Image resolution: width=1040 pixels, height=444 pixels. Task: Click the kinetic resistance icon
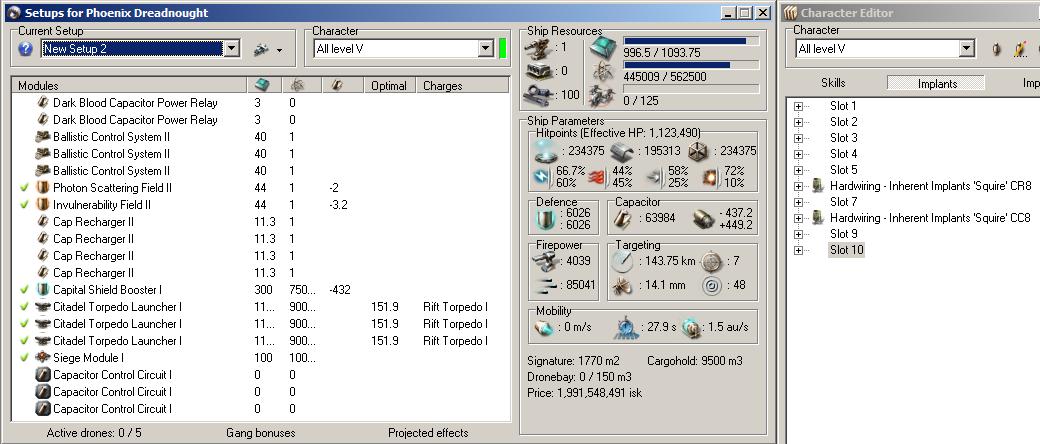pyautogui.click(x=653, y=177)
